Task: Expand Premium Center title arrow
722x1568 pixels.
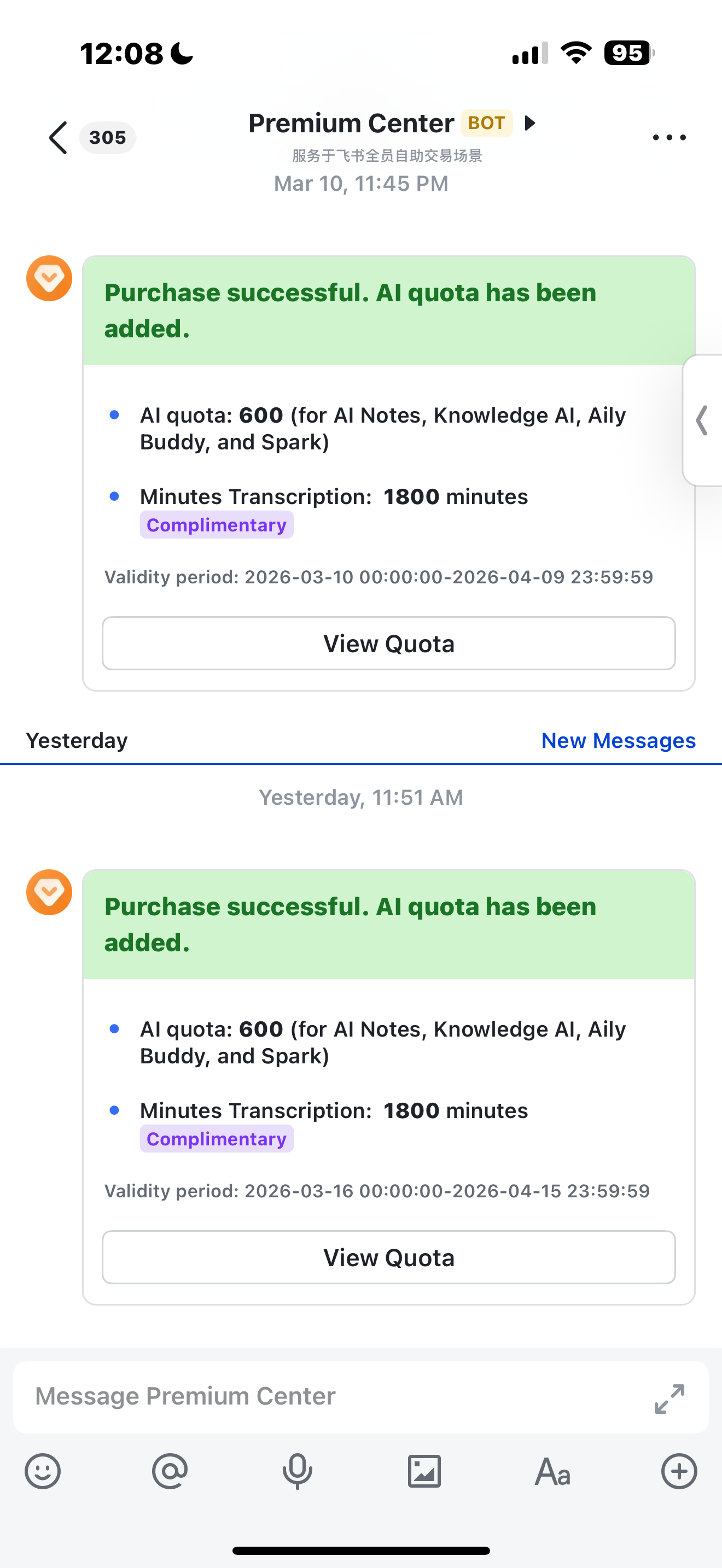Action: pos(530,123)
